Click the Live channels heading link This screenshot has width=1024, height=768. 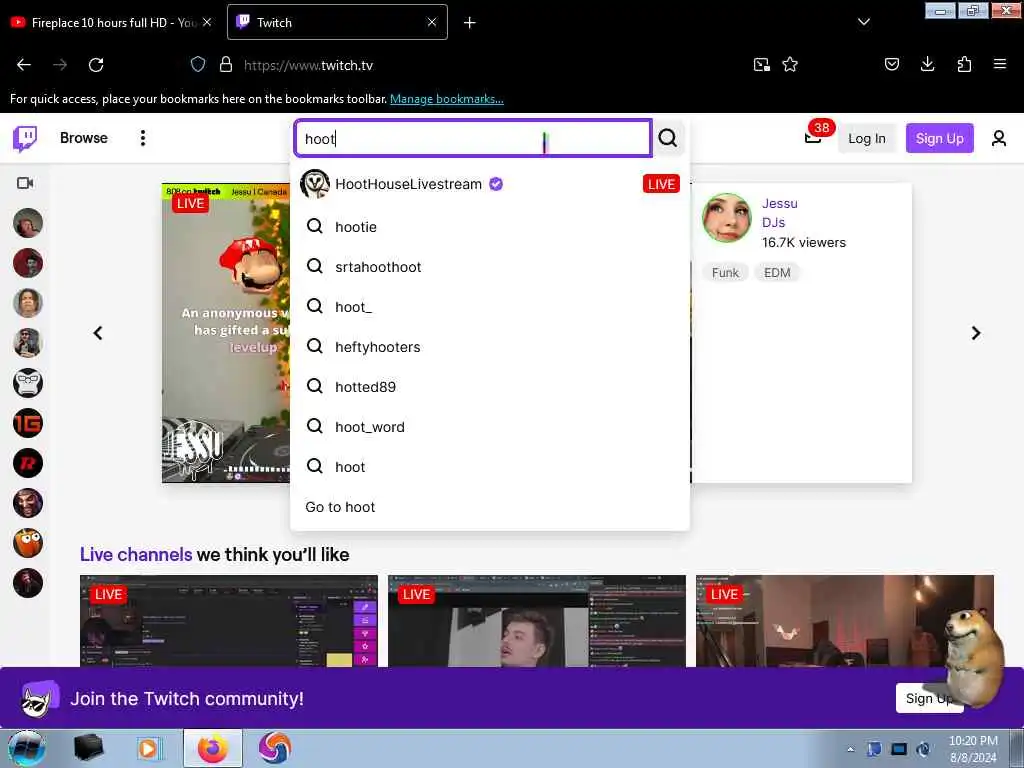136,554
